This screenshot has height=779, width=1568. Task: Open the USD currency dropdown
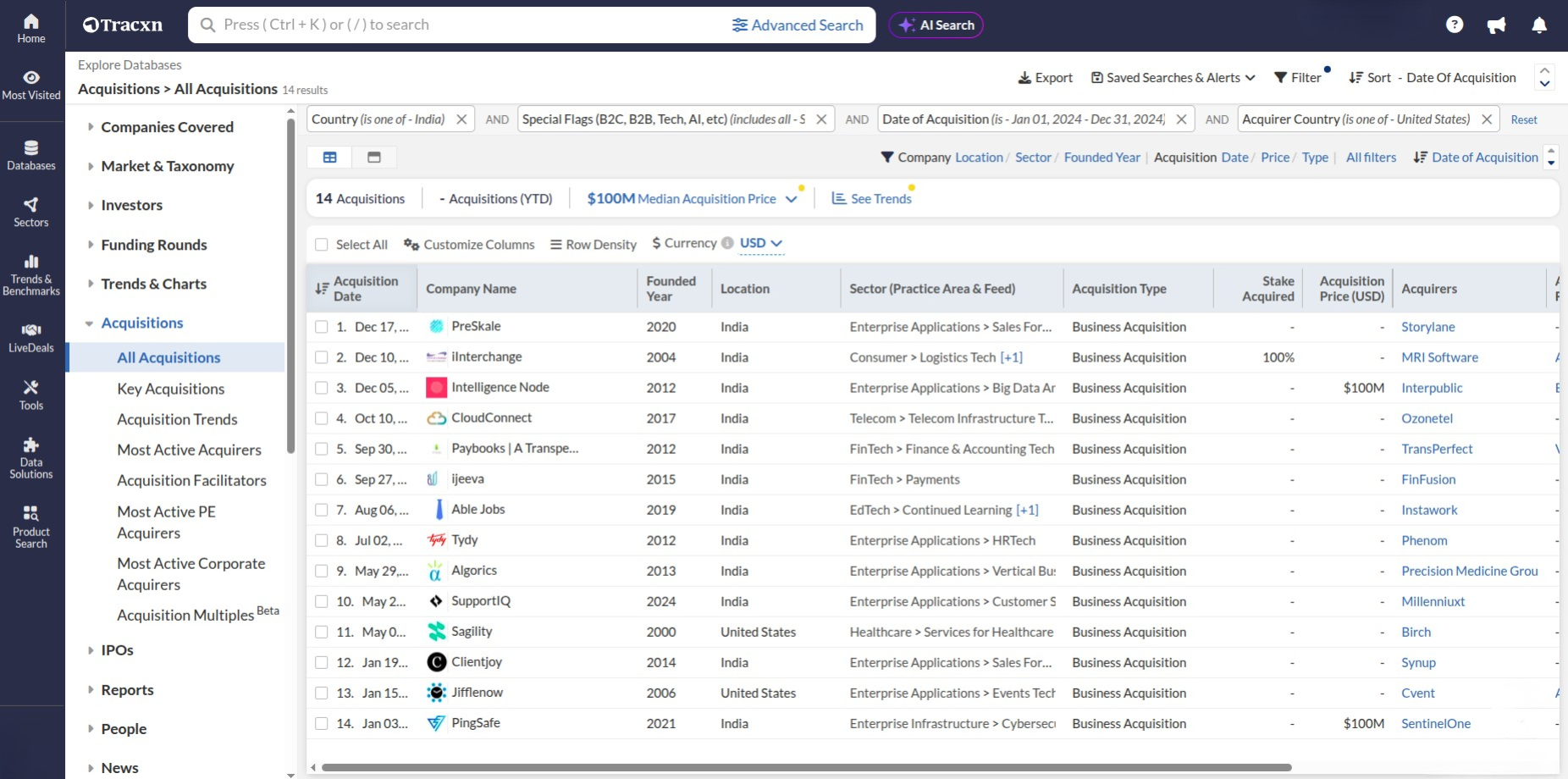[758, 243]
